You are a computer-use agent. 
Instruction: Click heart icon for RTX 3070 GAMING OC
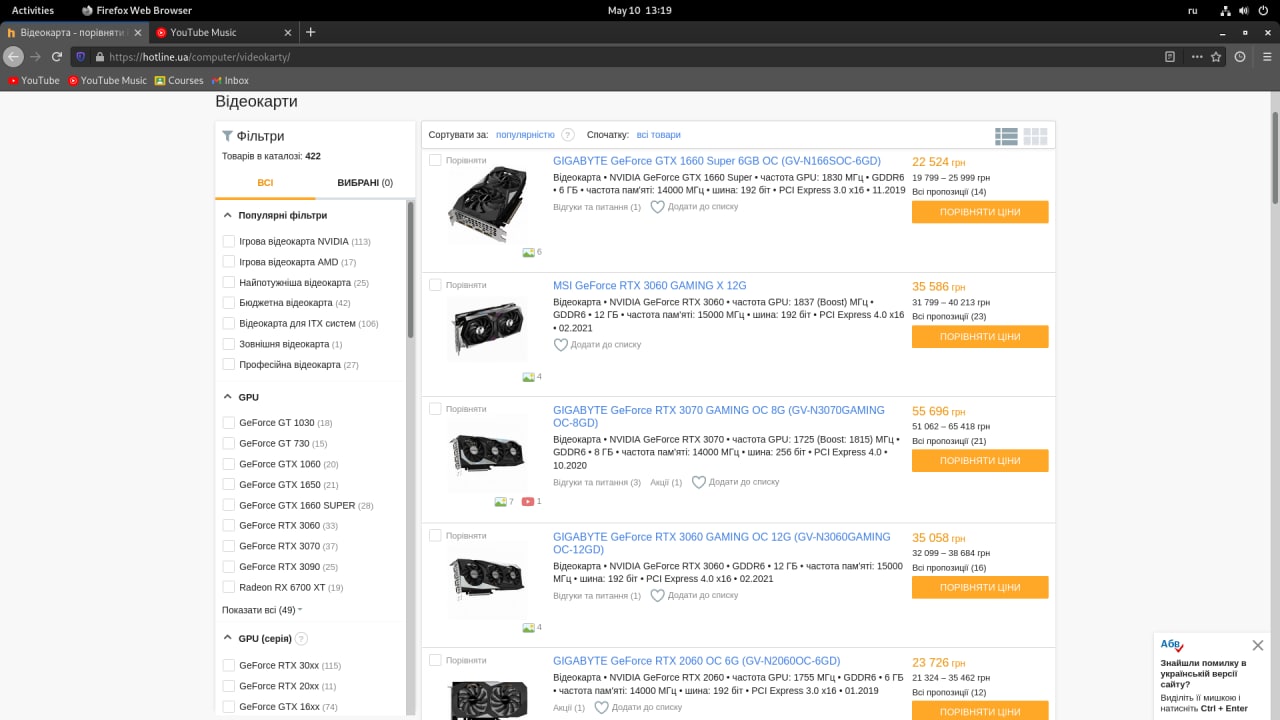tap(698, 482)
